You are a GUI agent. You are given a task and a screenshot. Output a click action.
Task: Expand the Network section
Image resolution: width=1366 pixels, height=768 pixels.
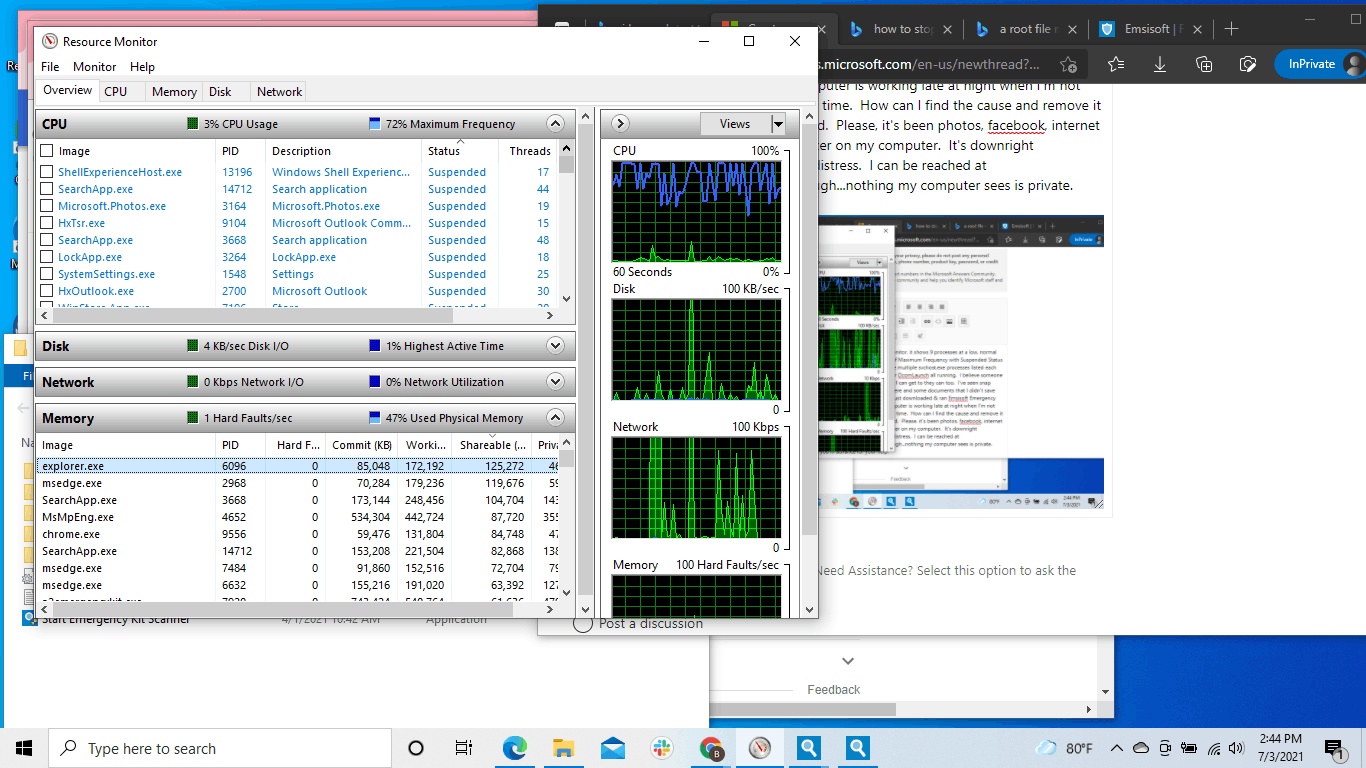pyautogui.click(x=556, y=382)
